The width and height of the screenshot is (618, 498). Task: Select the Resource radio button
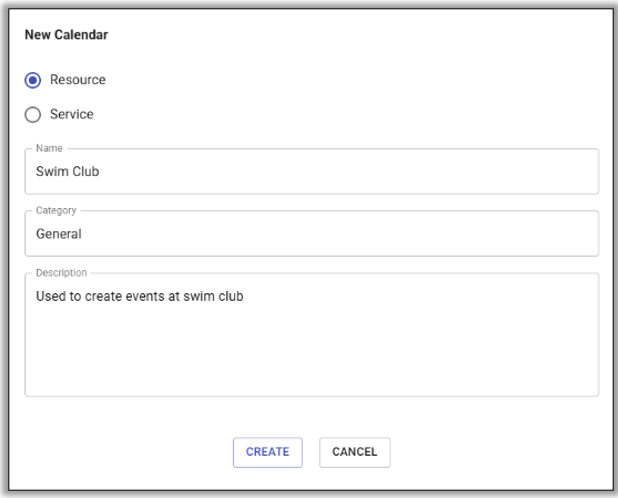coord(34,80)
